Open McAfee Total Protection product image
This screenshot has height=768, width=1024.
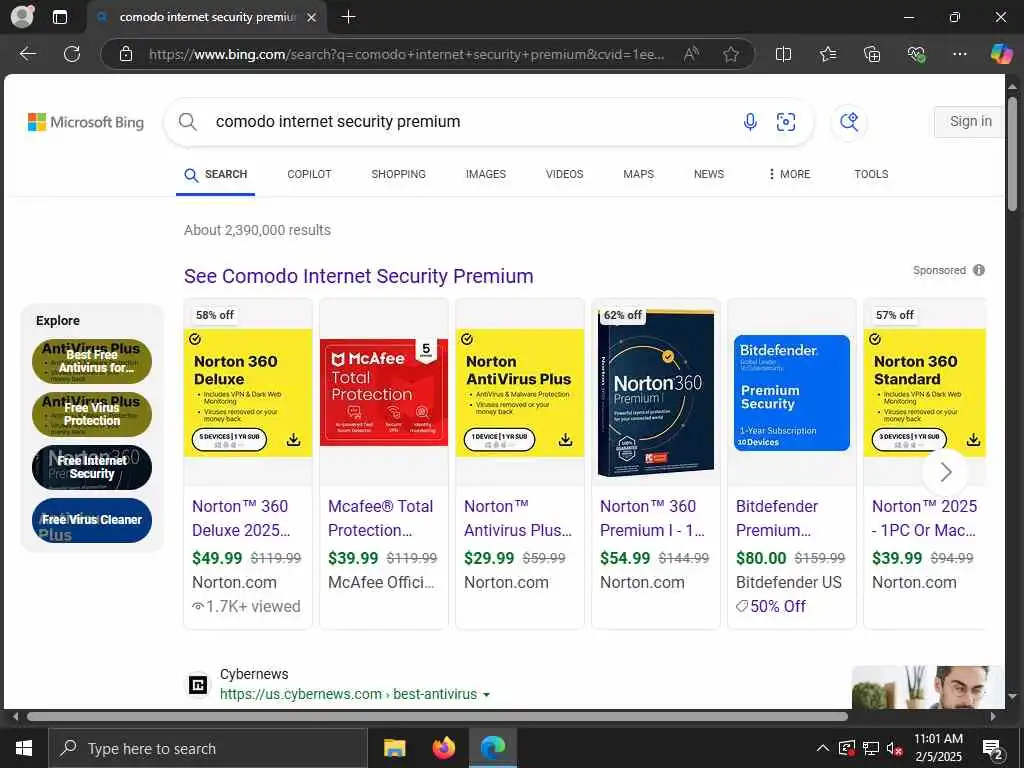coord(384,392)
